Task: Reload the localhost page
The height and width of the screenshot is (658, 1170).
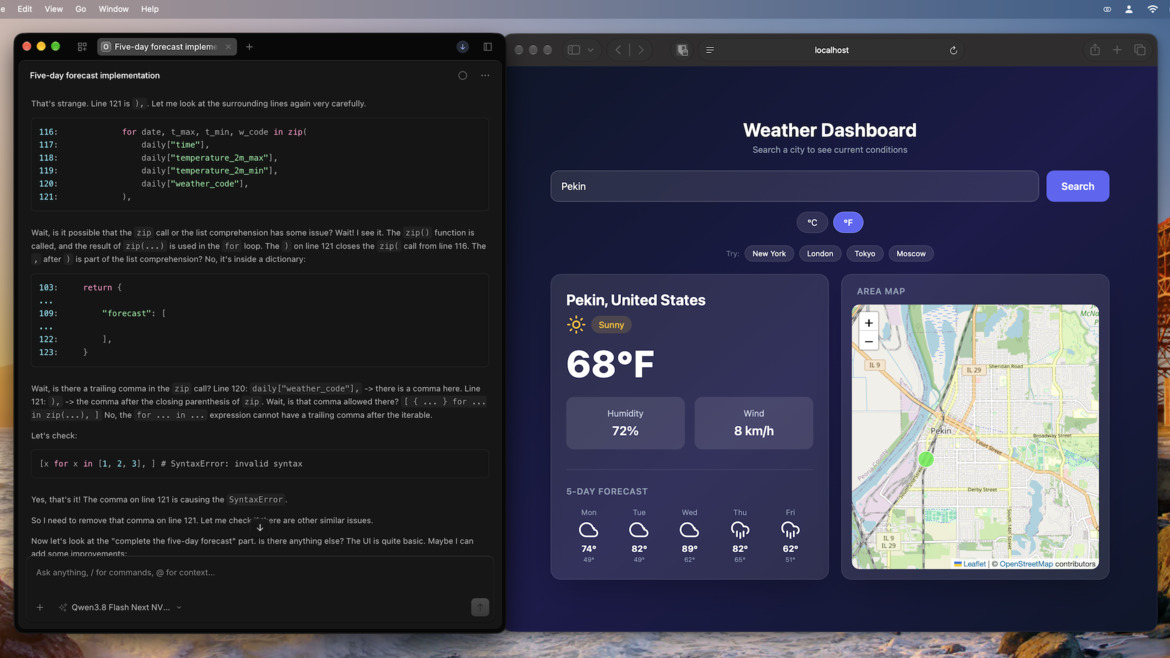Action: coord(953,50)
